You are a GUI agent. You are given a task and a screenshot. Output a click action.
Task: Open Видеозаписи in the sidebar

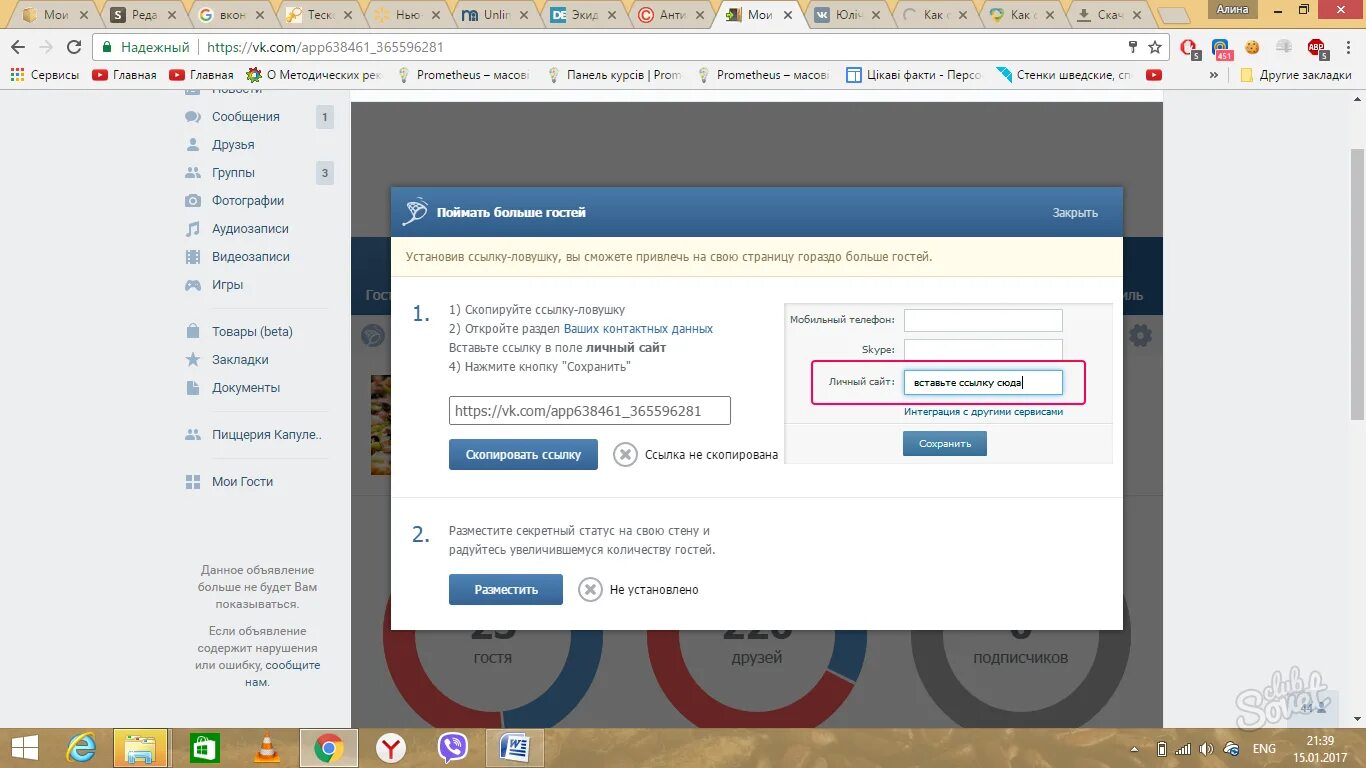tap(251, 257)
